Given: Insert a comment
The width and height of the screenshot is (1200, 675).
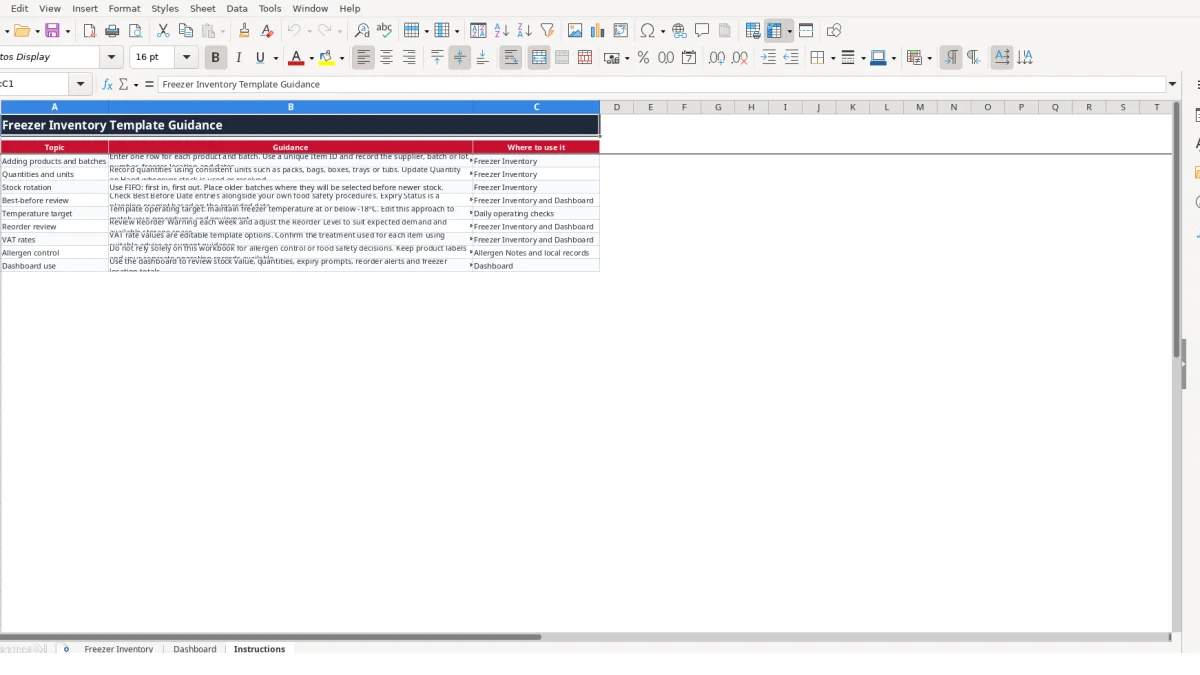Looking at the screenshot, I should click(x=702, y=31).
